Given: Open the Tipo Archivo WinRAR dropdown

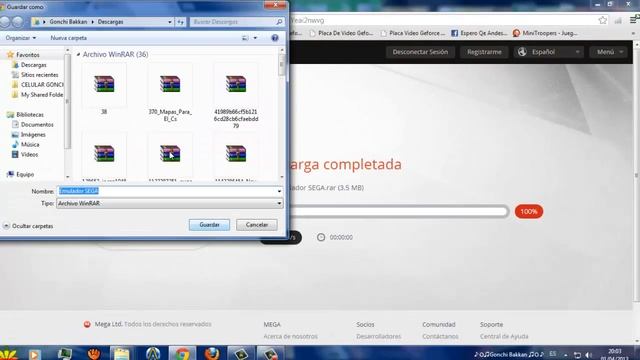Looking at the screenshot, I should click(x=170, y=203).
